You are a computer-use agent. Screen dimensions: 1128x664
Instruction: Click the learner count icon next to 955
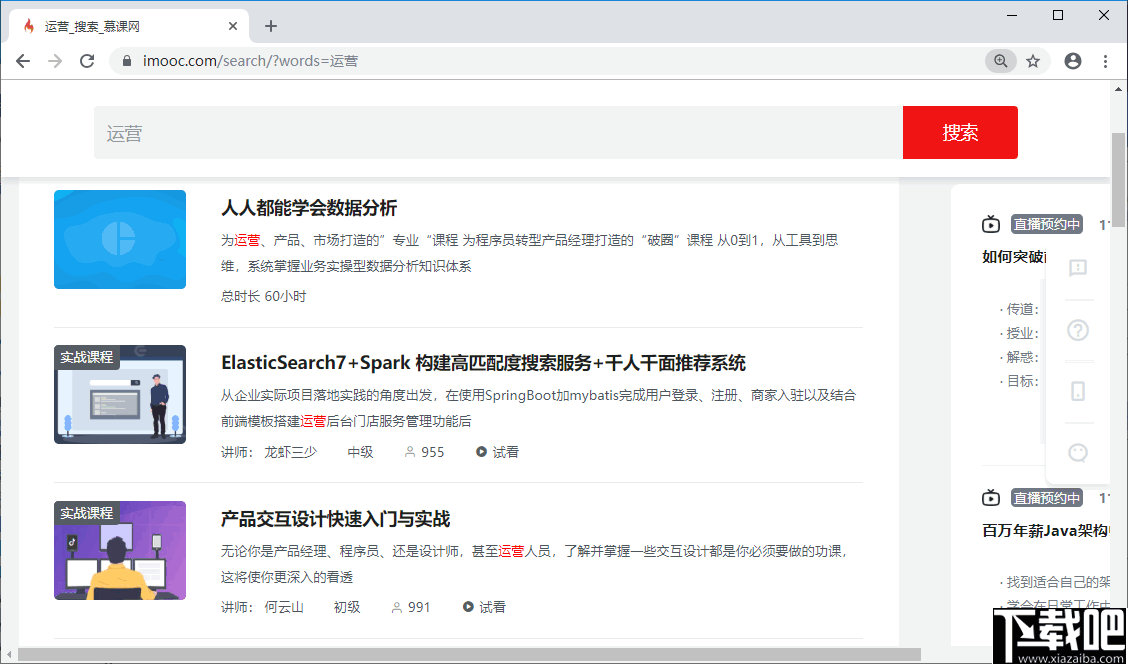(410, 452)
